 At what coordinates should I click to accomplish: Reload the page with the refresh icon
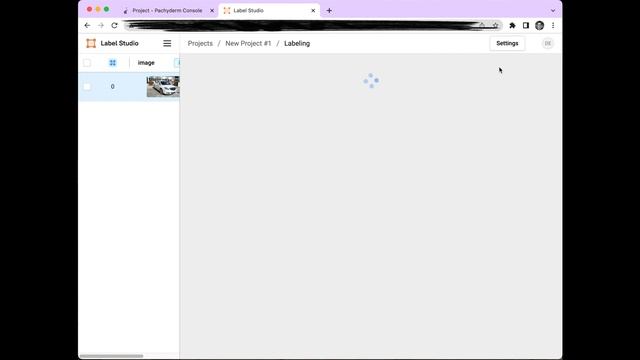click(x=114, y=25)
